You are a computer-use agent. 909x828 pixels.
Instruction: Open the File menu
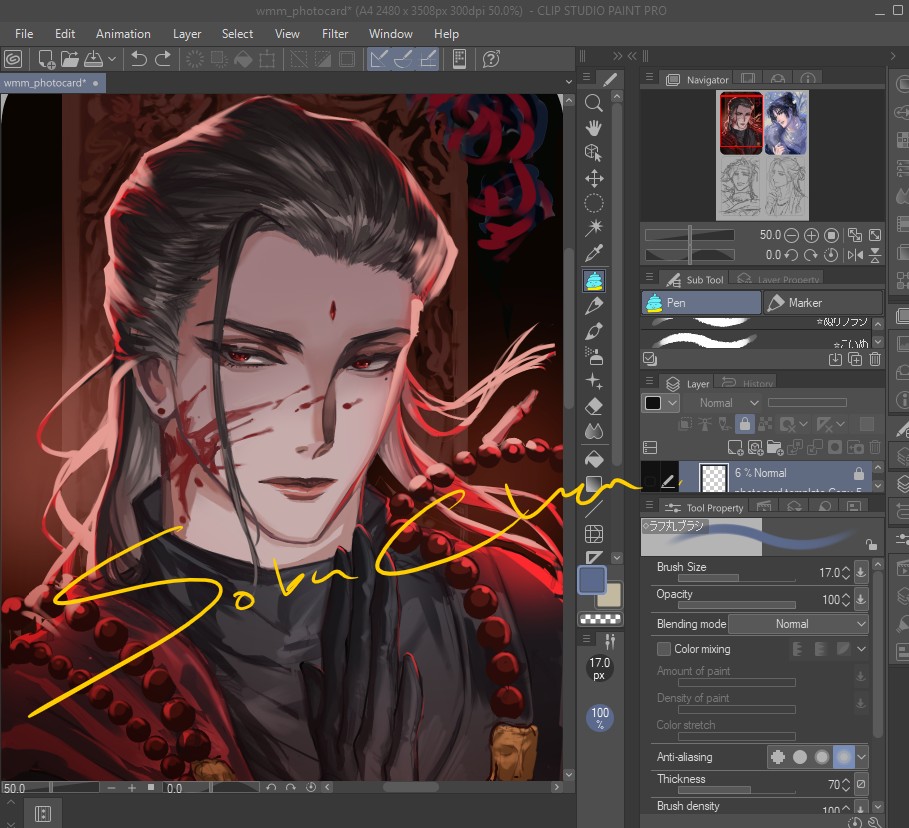(24, 34)
